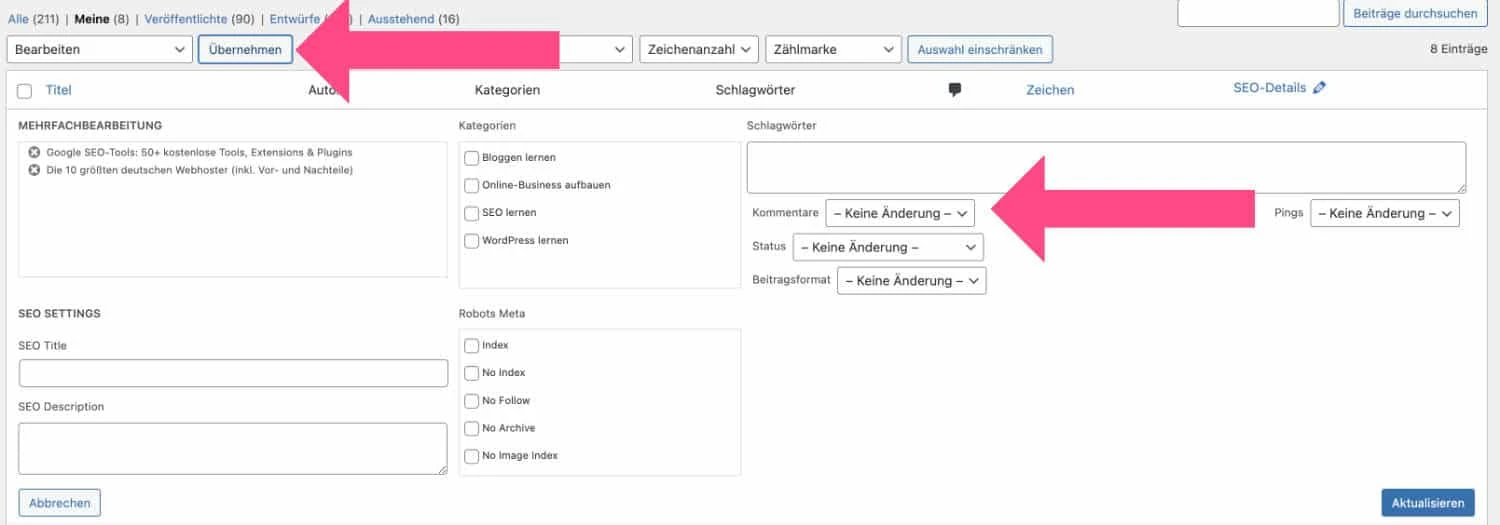Image resolution: width=1500 pixels, height=525 pixels.
Task: Click the Schlagwörter column header
Action: click(x=756, y=90)
